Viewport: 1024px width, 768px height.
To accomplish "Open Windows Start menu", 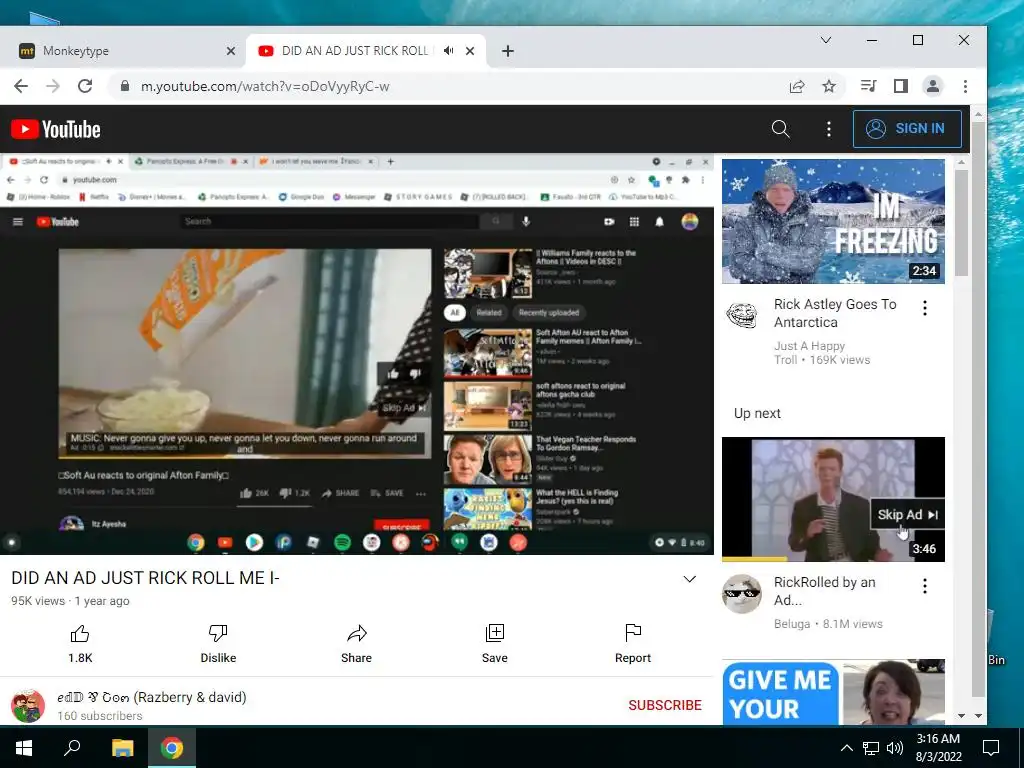I will (x=24, y=748).
